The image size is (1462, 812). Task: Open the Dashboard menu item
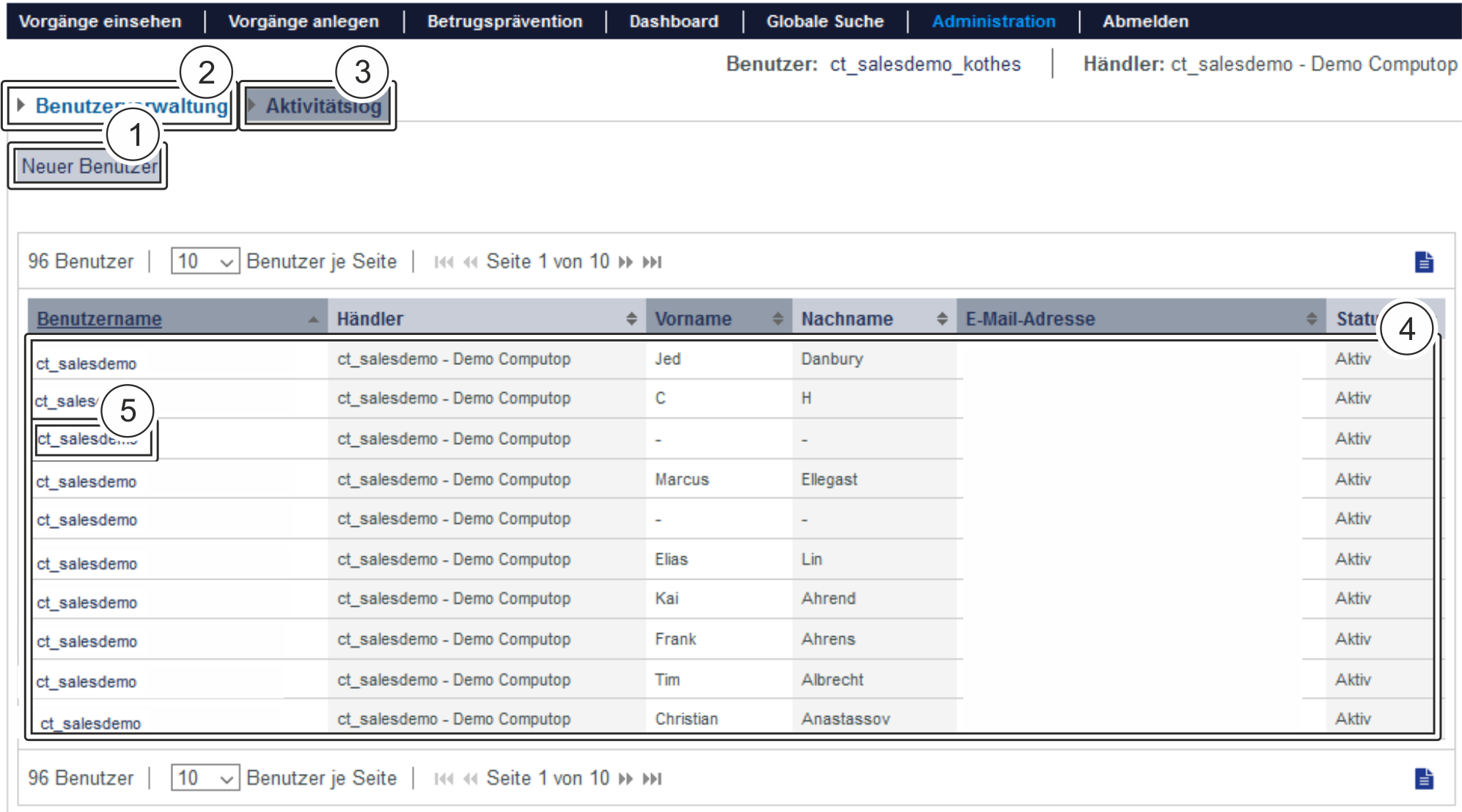tap(673, 21)
